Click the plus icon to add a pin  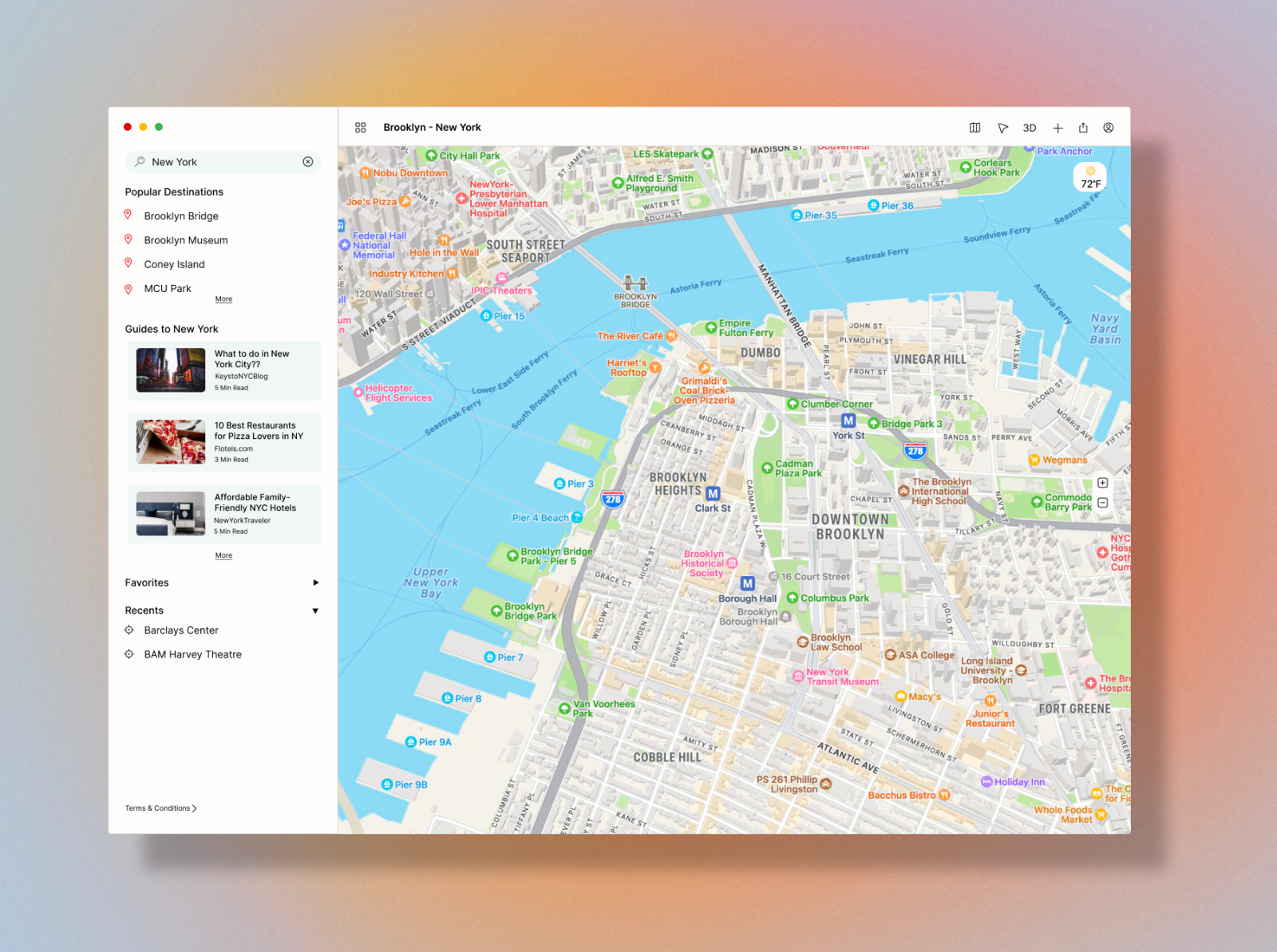coord(1058,128)
